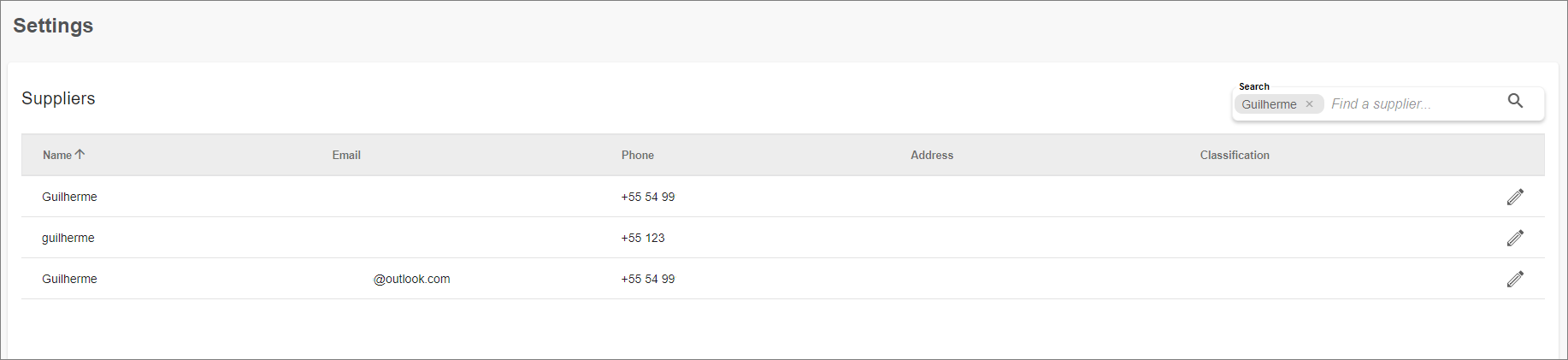The image size is (1568, 360).
Task: Sort by Classification column header
Action: pos(1235,156)
